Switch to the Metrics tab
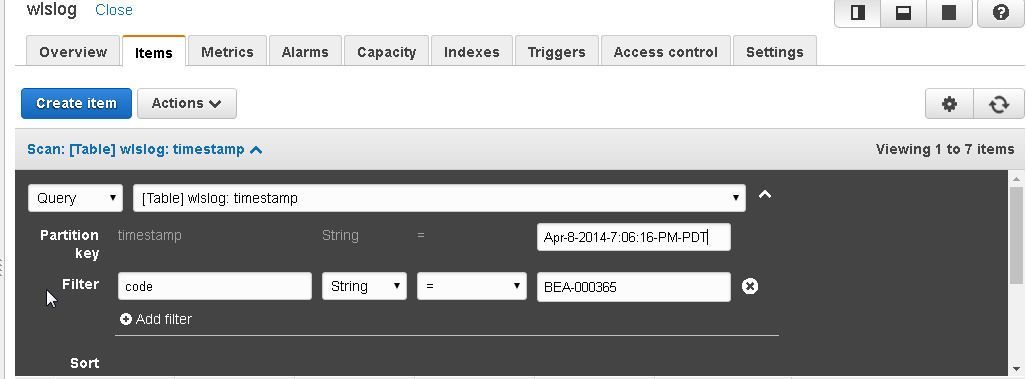This screenshot has width=1026, height=379. tap(227, 52)
